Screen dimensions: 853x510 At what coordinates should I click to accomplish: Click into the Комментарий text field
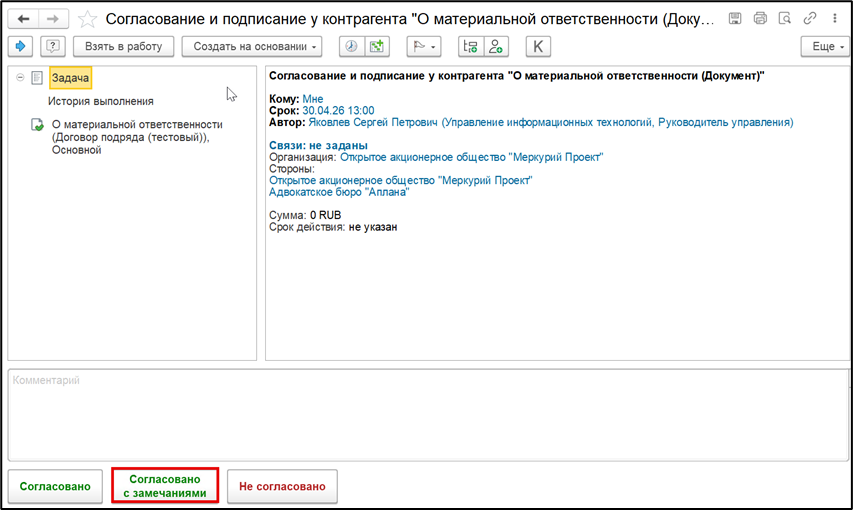pyautogui.click(x=428, y=415)
